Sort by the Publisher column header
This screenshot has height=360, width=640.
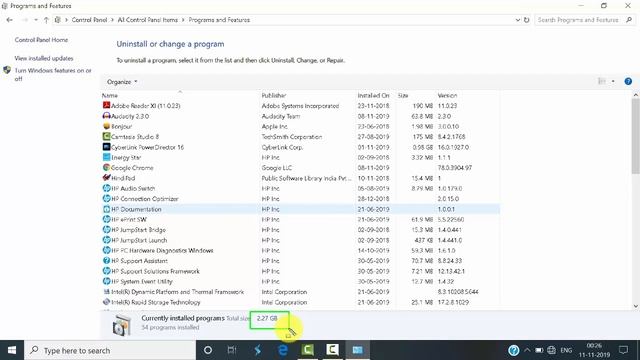click(x=307, y=95)
